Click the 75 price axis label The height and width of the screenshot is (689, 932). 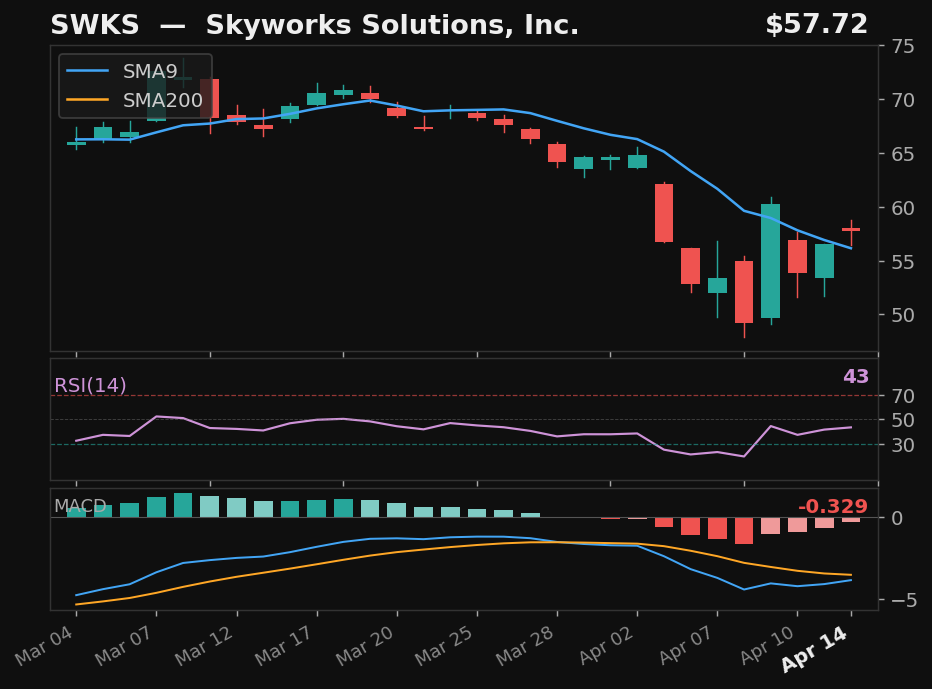903,46
